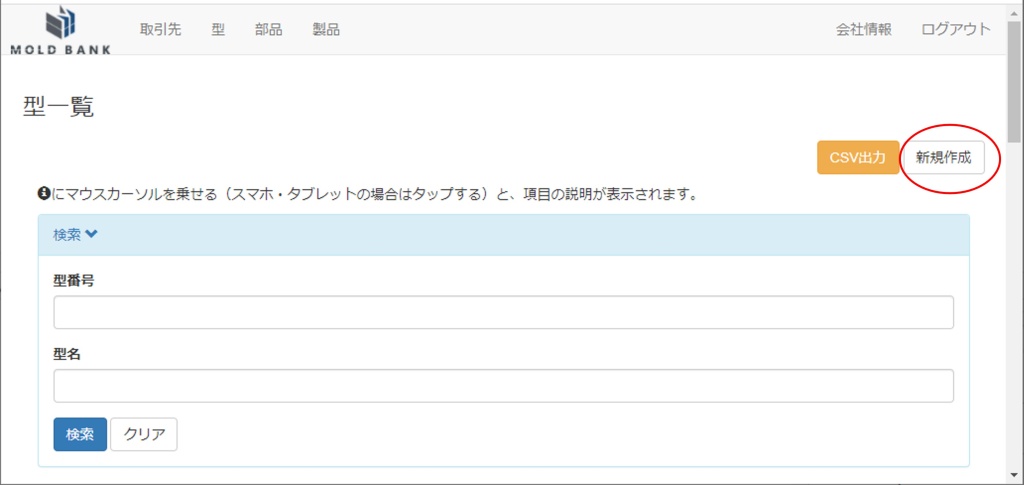1024x485 pixels.
Task: Open the 取引先 menu
Action: 160,29
